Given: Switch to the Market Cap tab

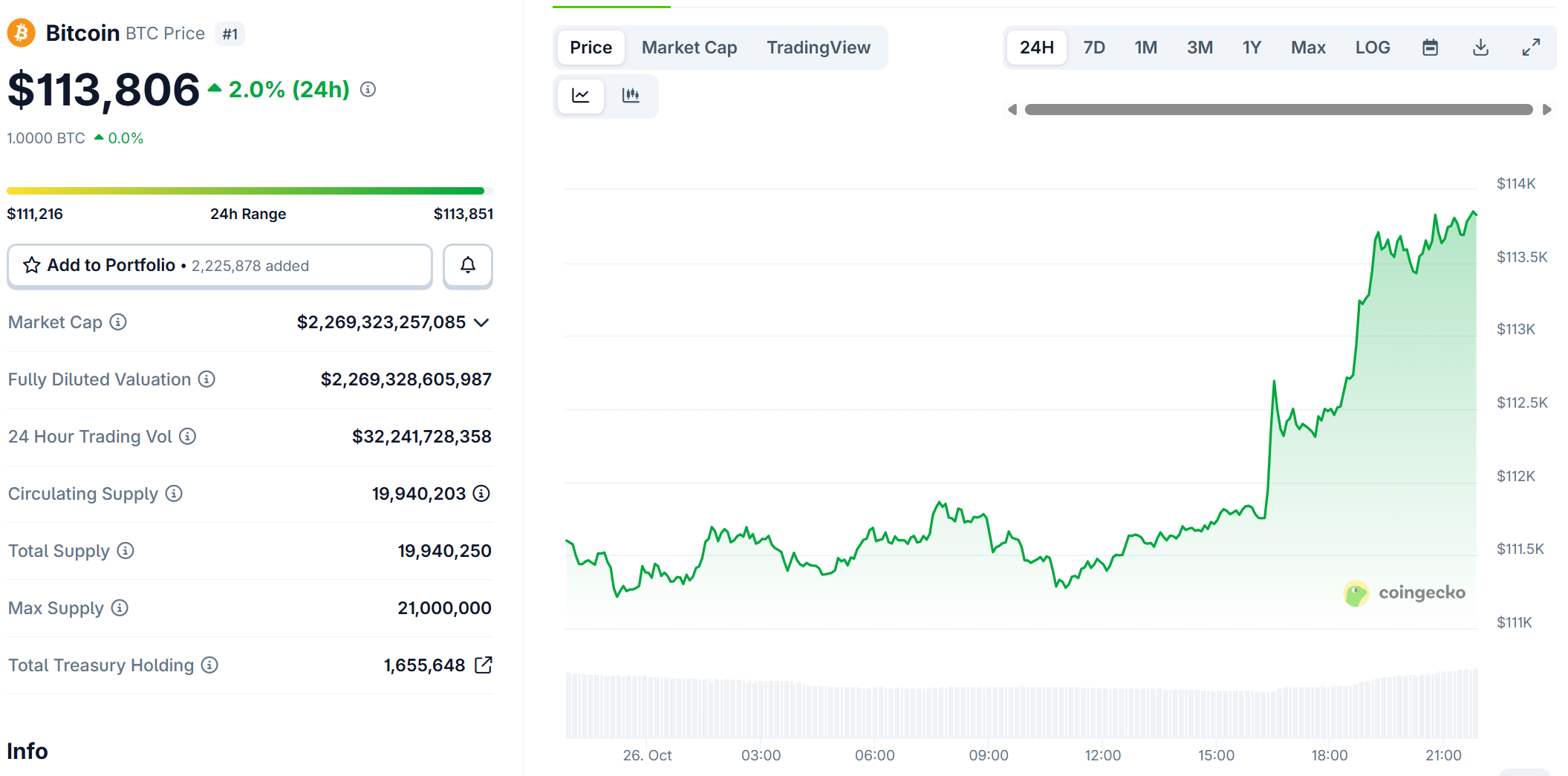Looking at the screenshot, I should pyautogui.click(x=689, y=48).
